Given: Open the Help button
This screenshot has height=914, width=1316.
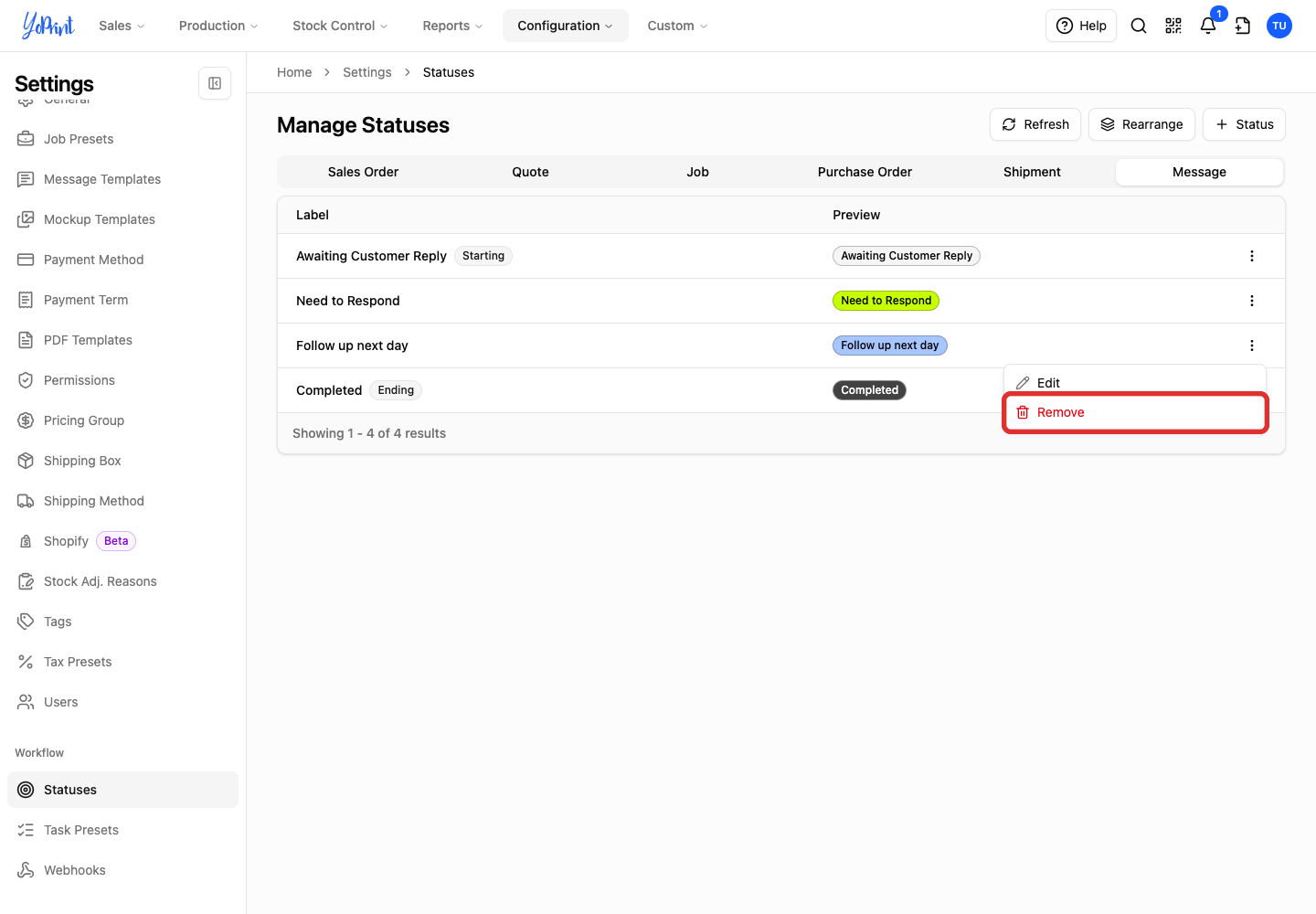Looking at the screenshot, I should pos(1081,26).
